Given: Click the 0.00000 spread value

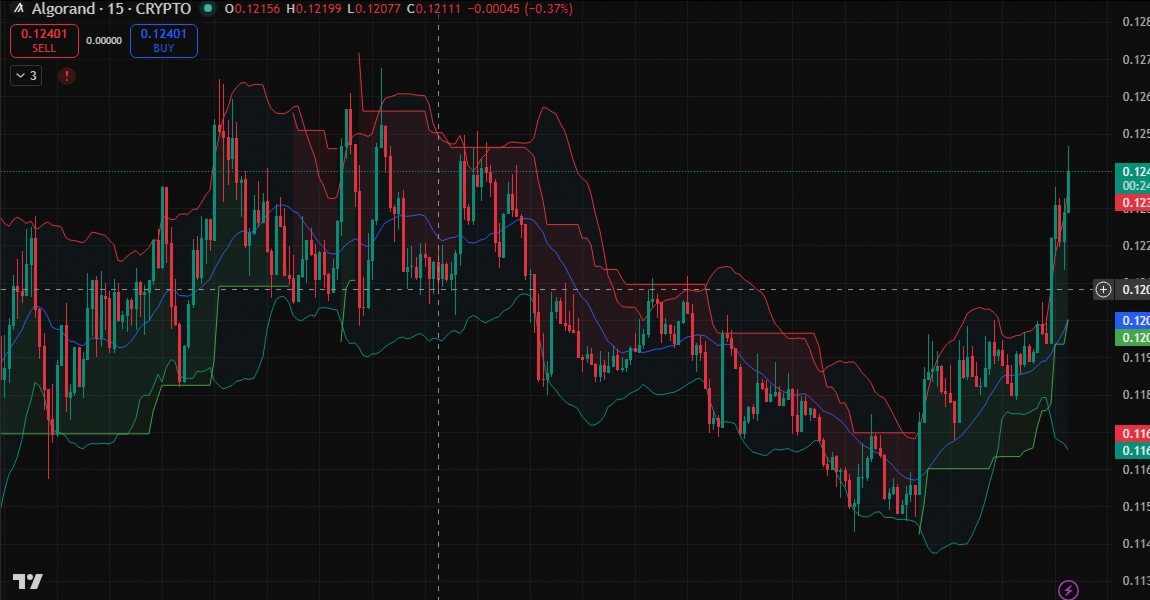Looking at the screenshot, I should 104,40.
